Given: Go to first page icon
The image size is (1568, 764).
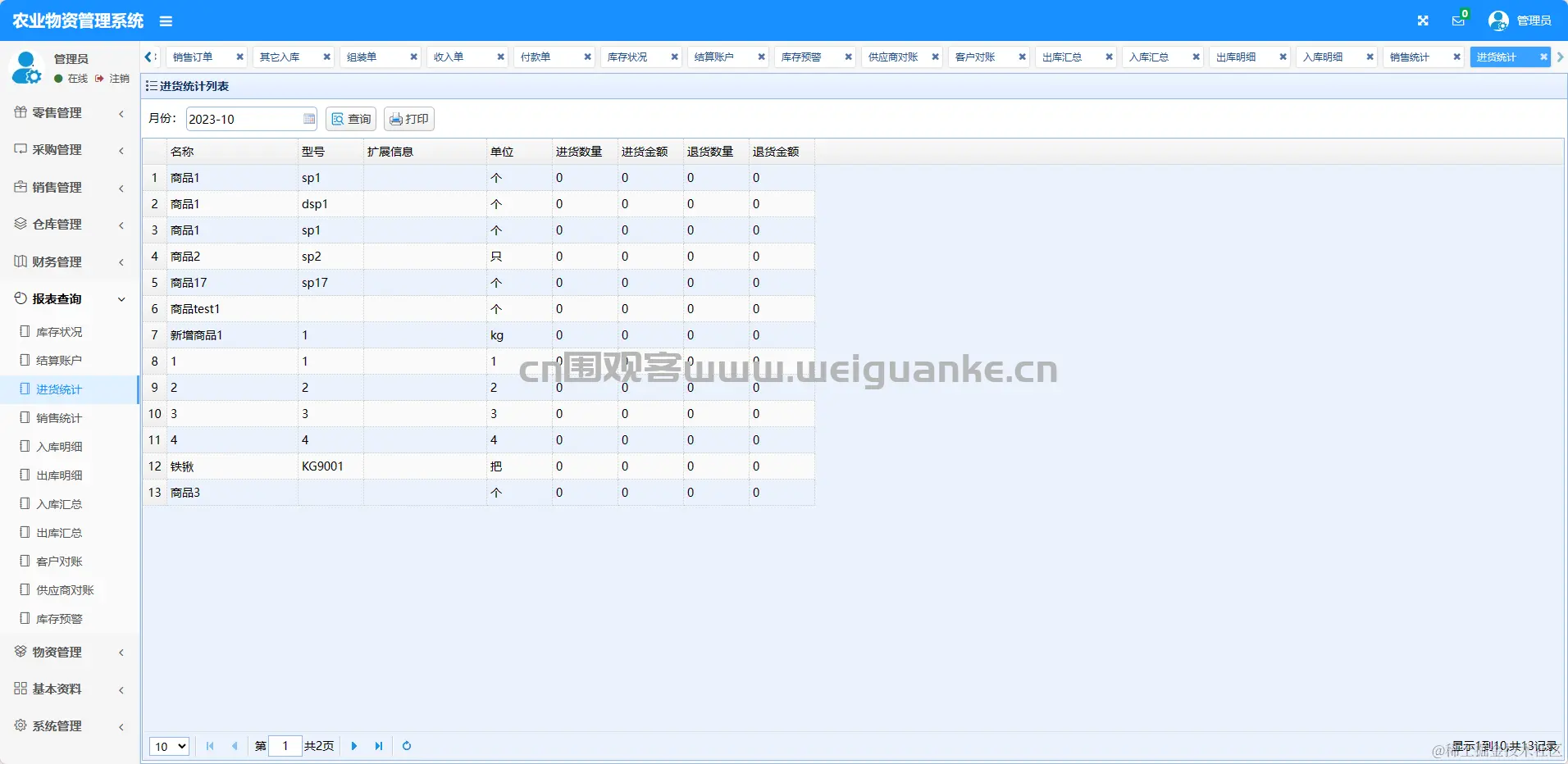Looking at the screenshot, I should point(210,746).
